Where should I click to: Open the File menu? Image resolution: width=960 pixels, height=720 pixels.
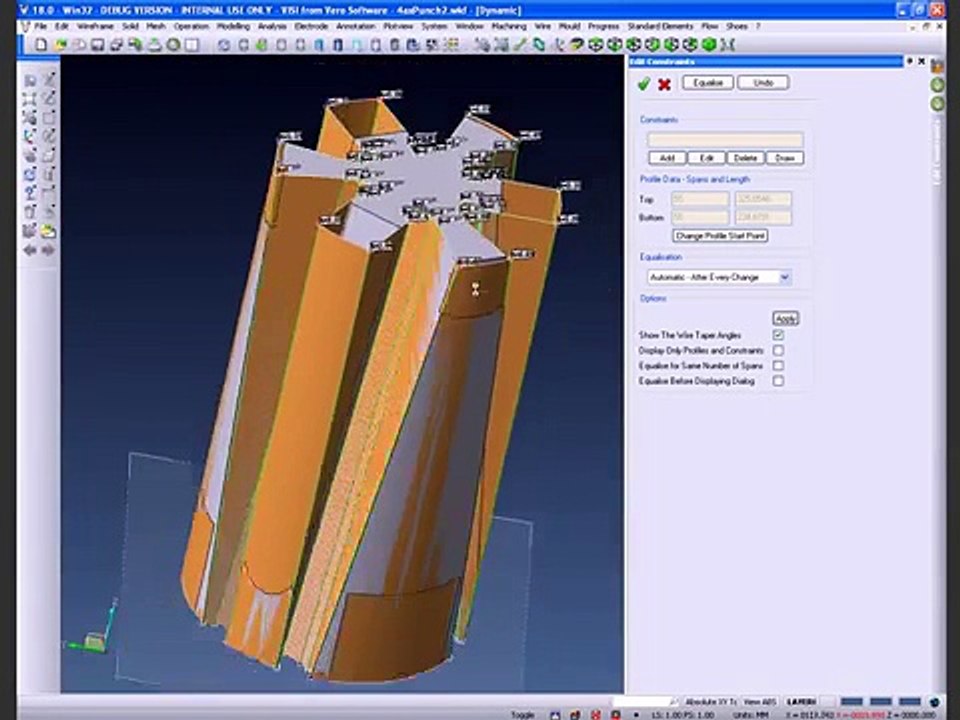pyautogui.click(x=40, y=26)
